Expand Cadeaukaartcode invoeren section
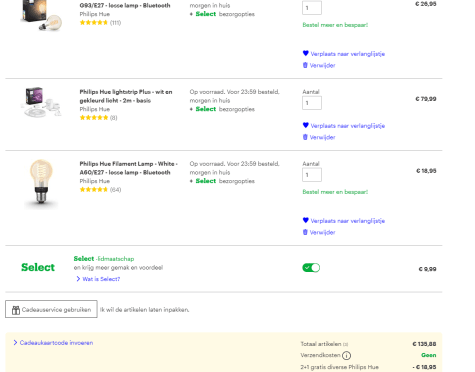This screenshot has width=475, height=372. [x=53, y=343]
